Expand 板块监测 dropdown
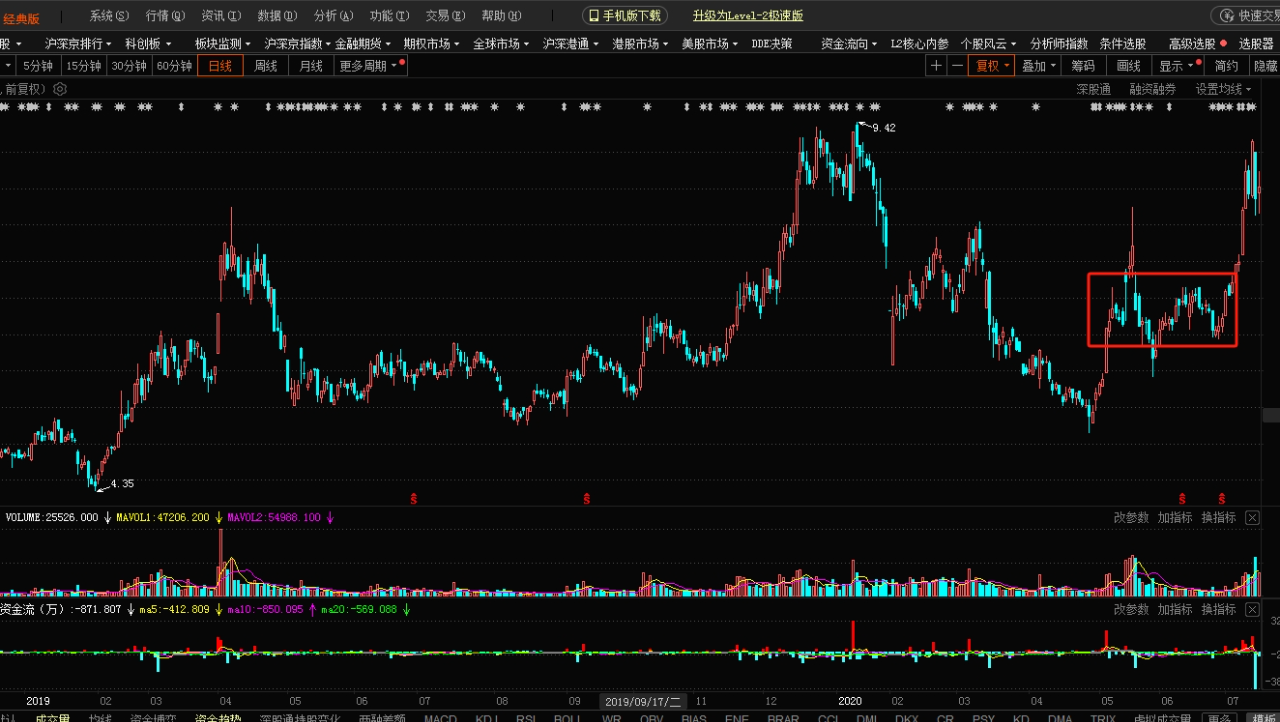The height and width of the screenshot is (722, 1280). [x=224, y=44]
